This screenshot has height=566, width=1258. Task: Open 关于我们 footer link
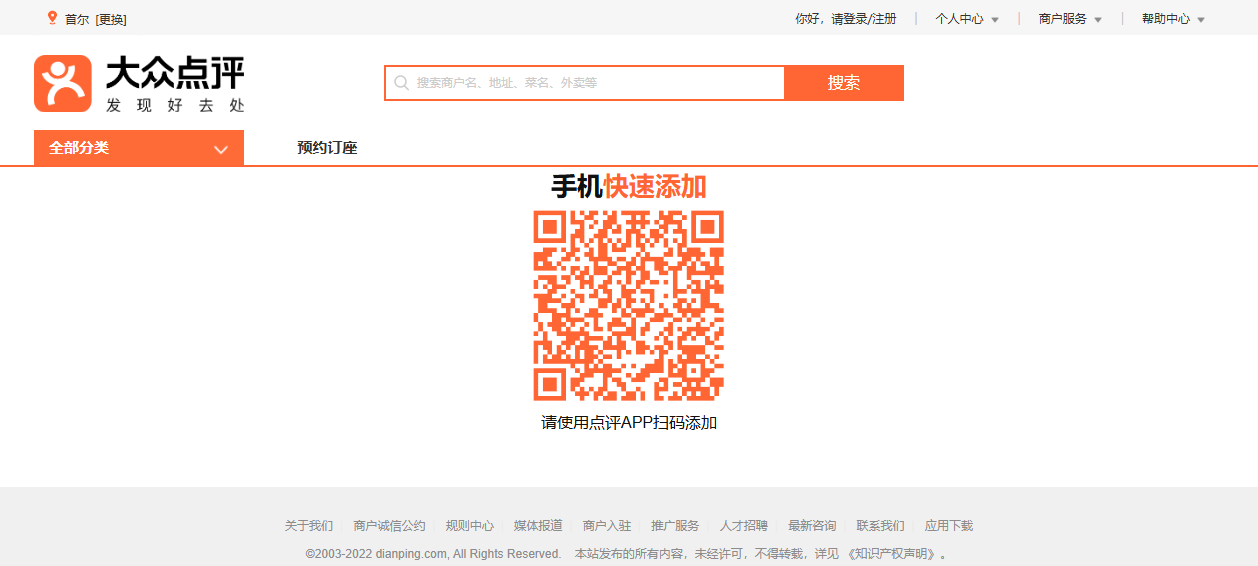point(309,526)
